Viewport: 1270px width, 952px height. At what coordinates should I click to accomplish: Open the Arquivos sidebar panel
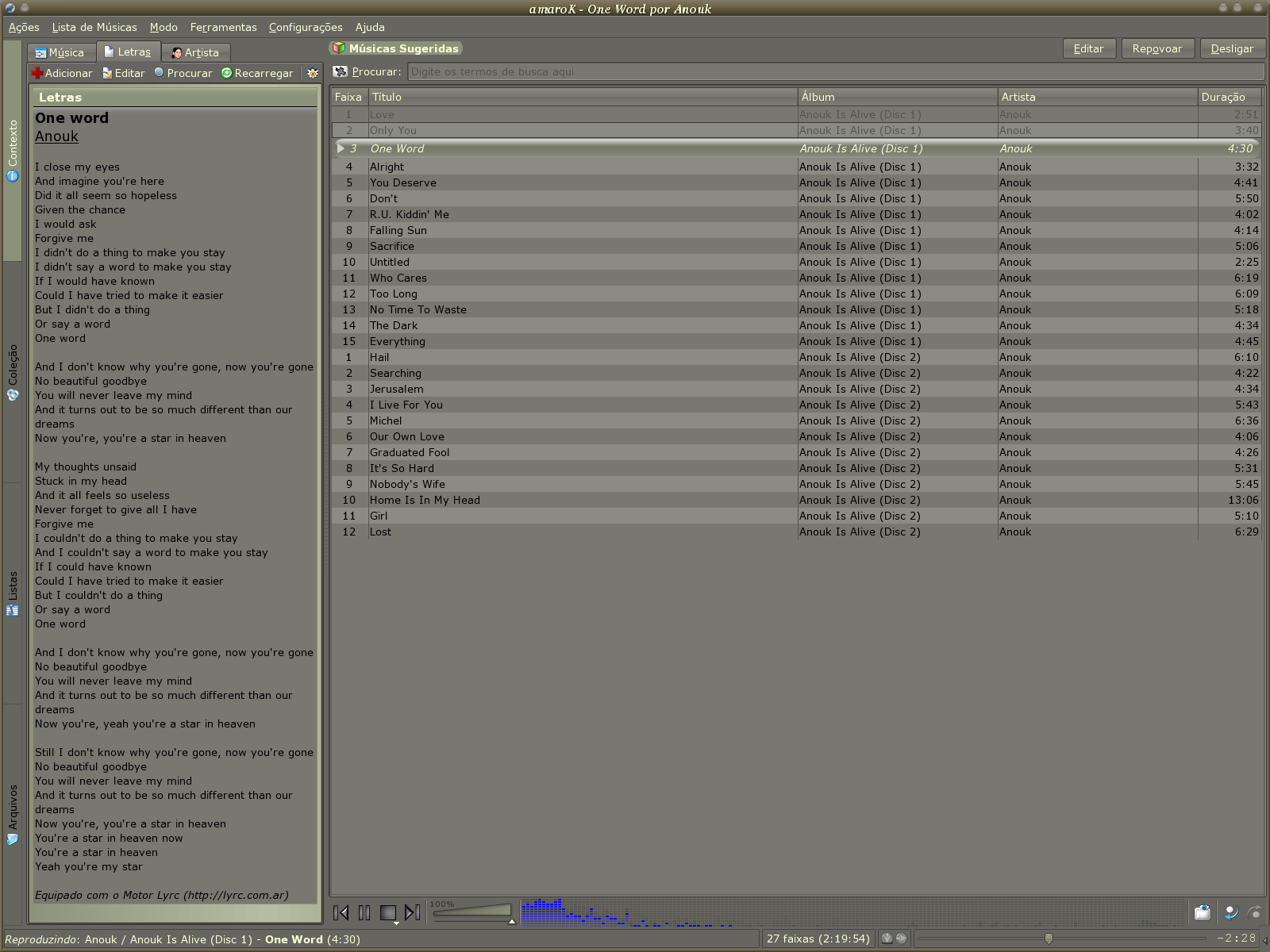[x=13, y=815]
